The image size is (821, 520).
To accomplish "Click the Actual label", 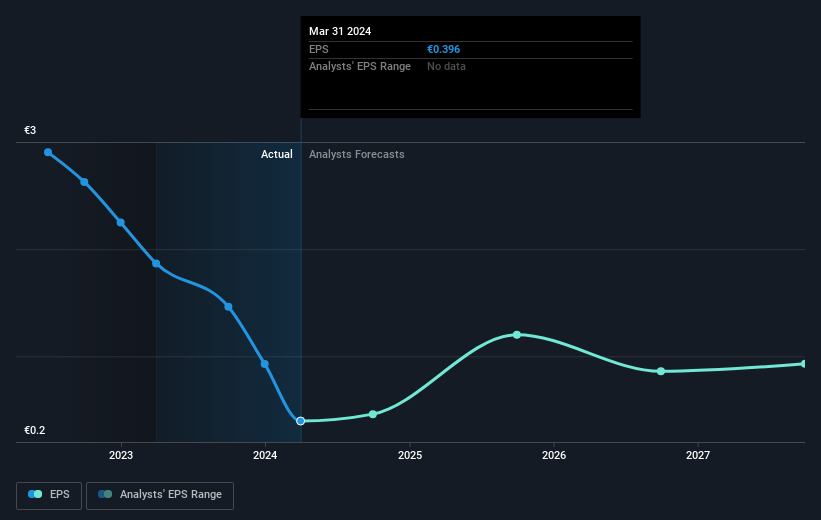I will 277,154.
